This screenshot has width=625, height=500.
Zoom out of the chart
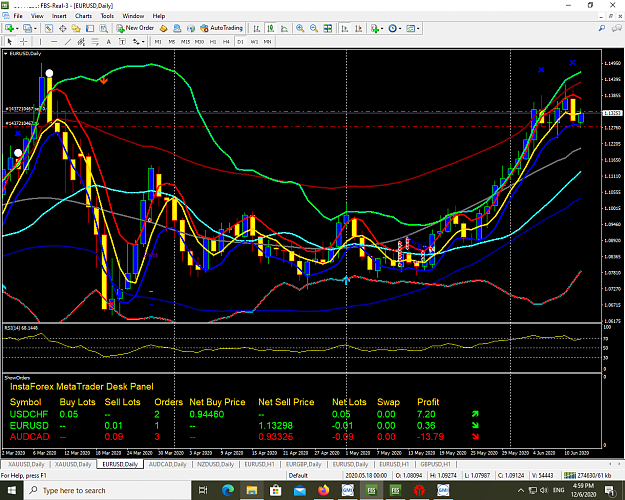coord(314,28)
